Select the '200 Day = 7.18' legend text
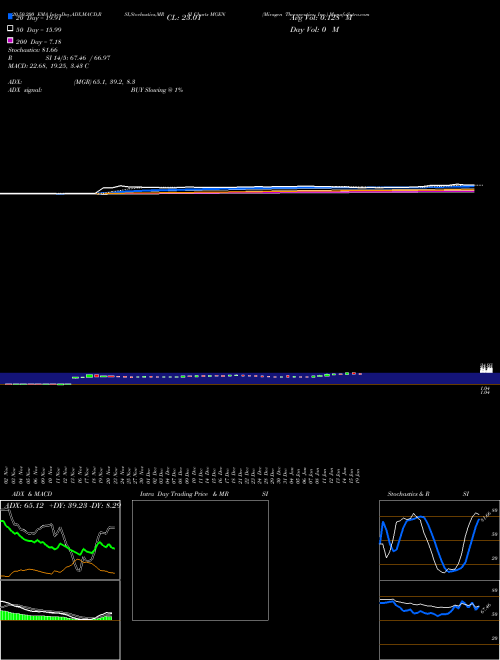This screenshot has height=660, width=500. click(38, 42)
